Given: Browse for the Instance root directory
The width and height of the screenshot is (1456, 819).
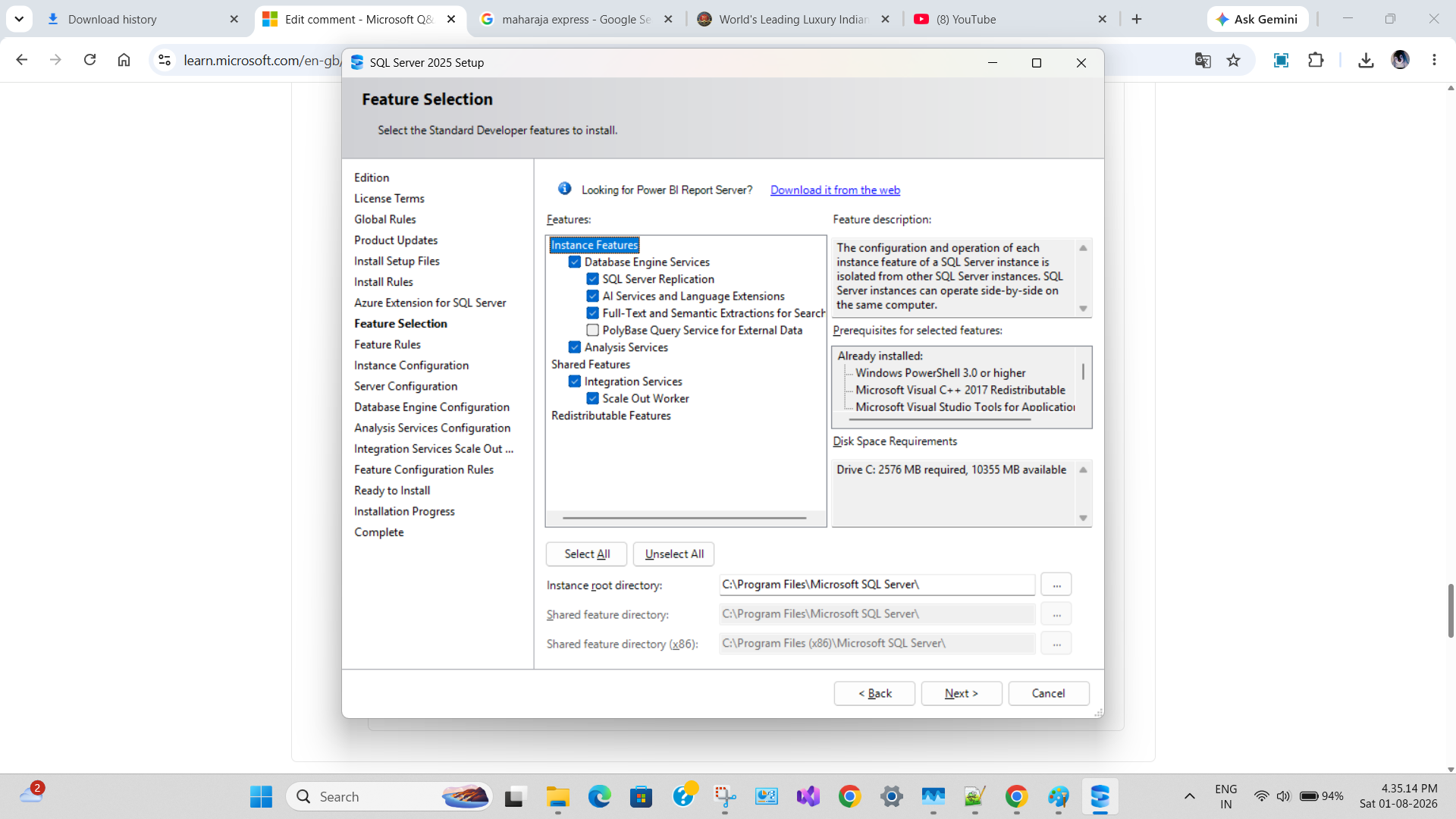Looking at the screenshot, I should click(x=1056, y=585).
